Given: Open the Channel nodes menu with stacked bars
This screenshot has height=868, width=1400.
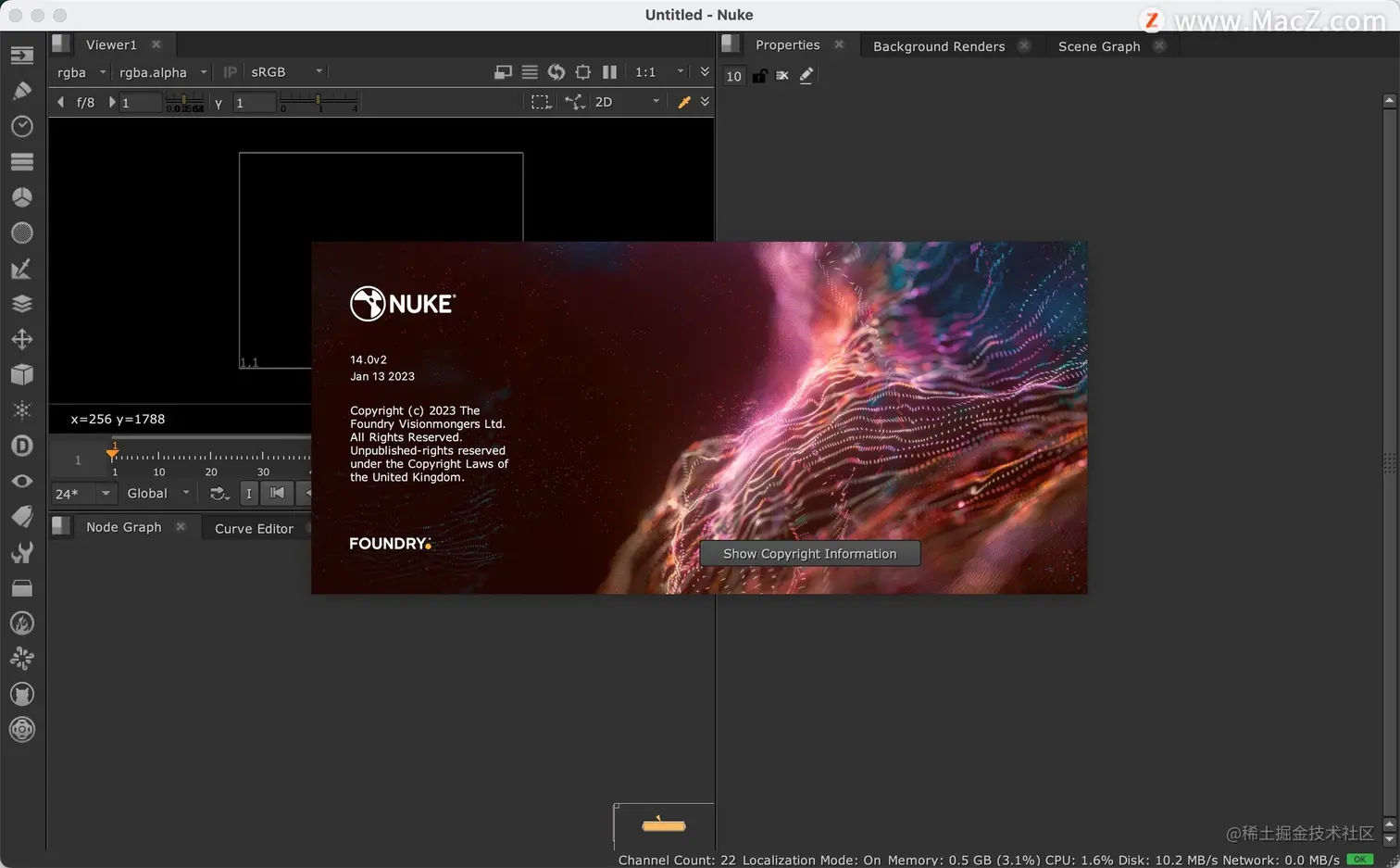Looking at the screenshot, I should tap(22, 162).
